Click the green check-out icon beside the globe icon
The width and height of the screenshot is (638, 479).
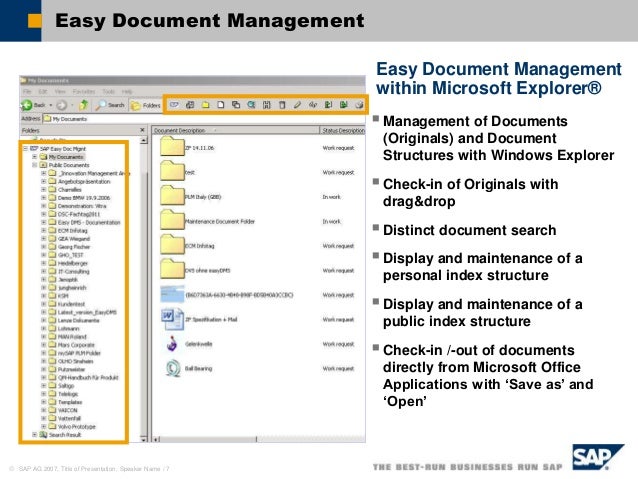(x=343, y=105)
